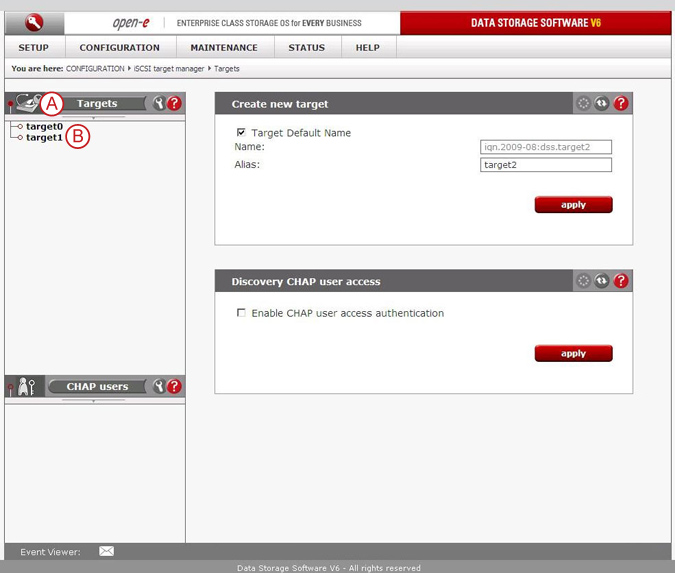Open help for the Targets panel

click(x=174, y=103)
